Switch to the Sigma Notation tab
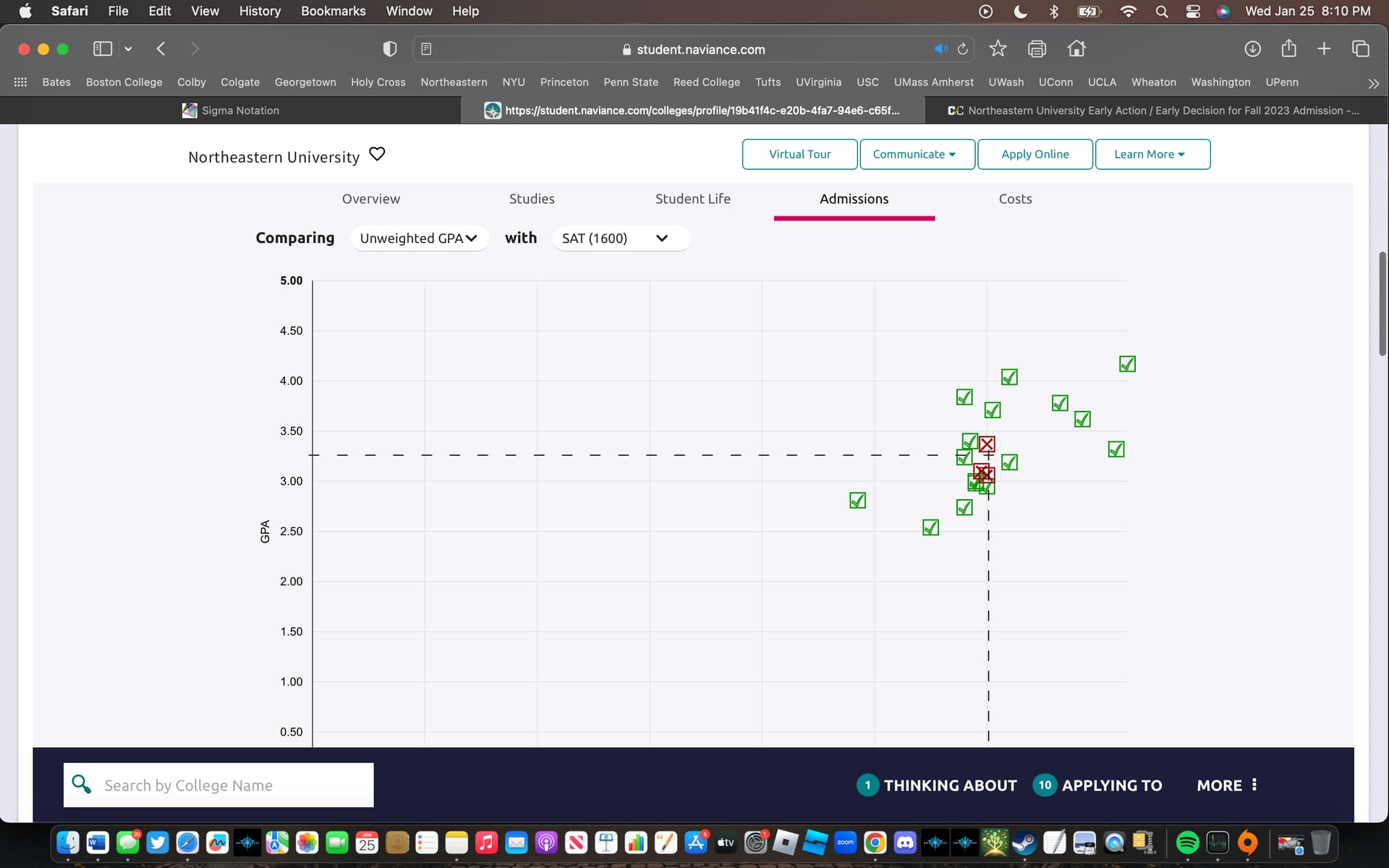The height and width of the screenshot is (868, 1389). 230,110
